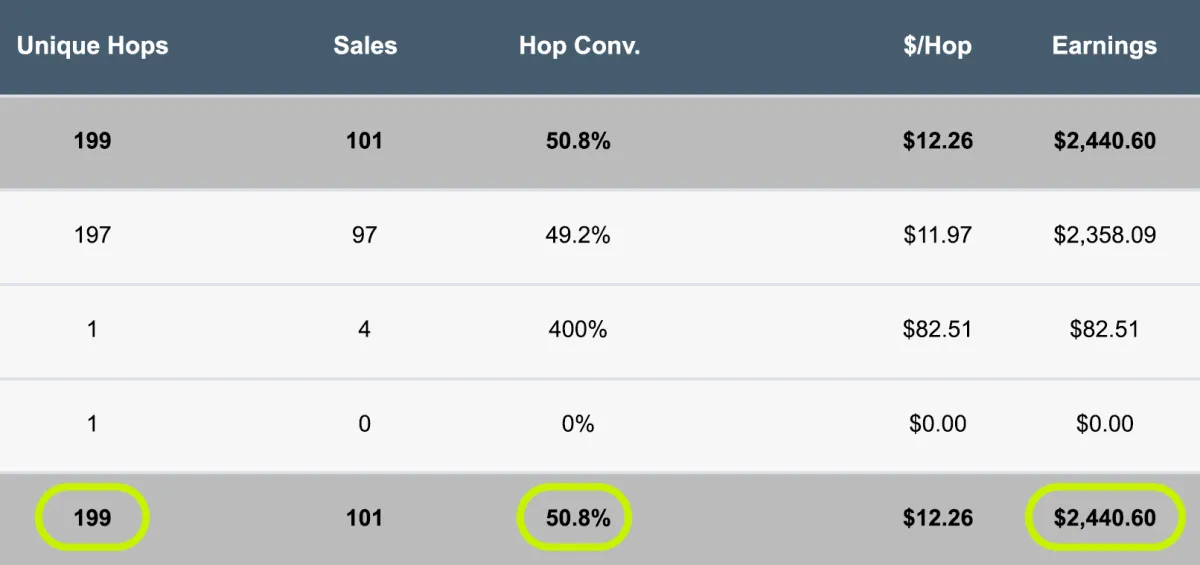Click the $11.97 per hop value
1200x565 pixels.
click(x=937, y=236)
